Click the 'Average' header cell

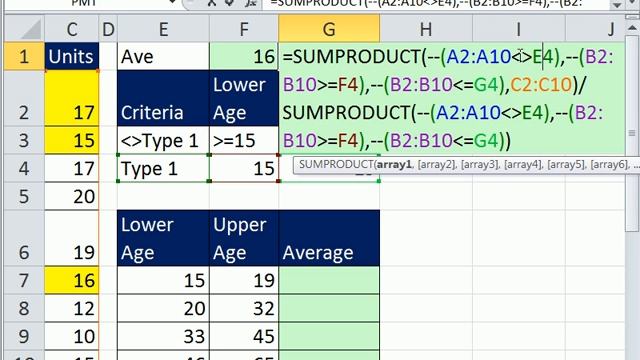pyautogui.click(x=329, y=238)
